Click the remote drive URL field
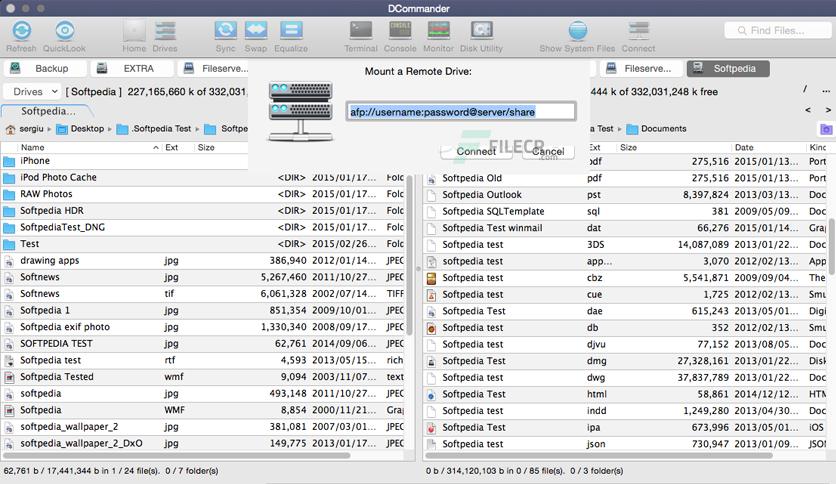Screen dimensions: 836x484 [x=461, y=112]
